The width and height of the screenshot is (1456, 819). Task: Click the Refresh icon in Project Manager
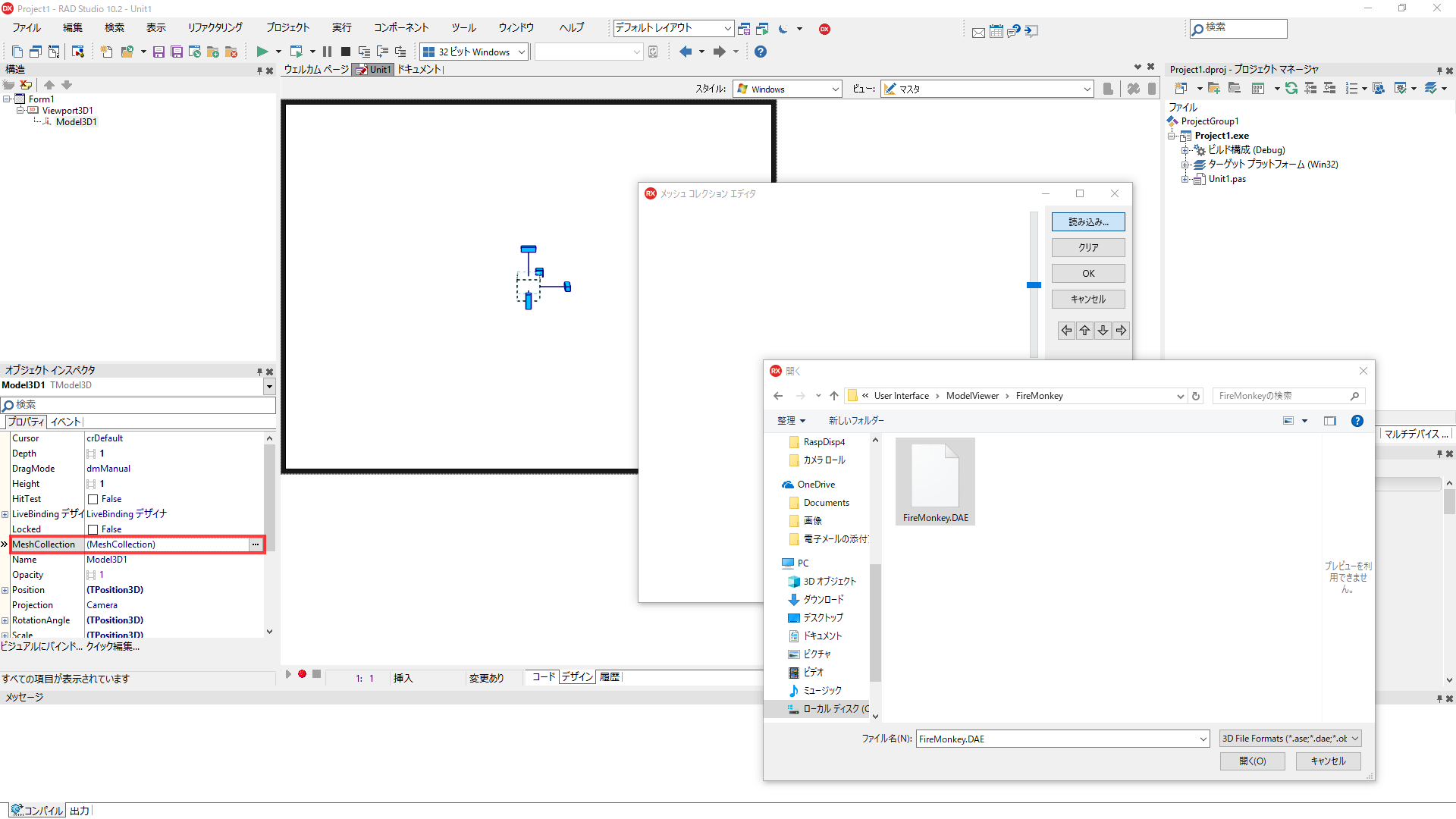(1292, 89)
